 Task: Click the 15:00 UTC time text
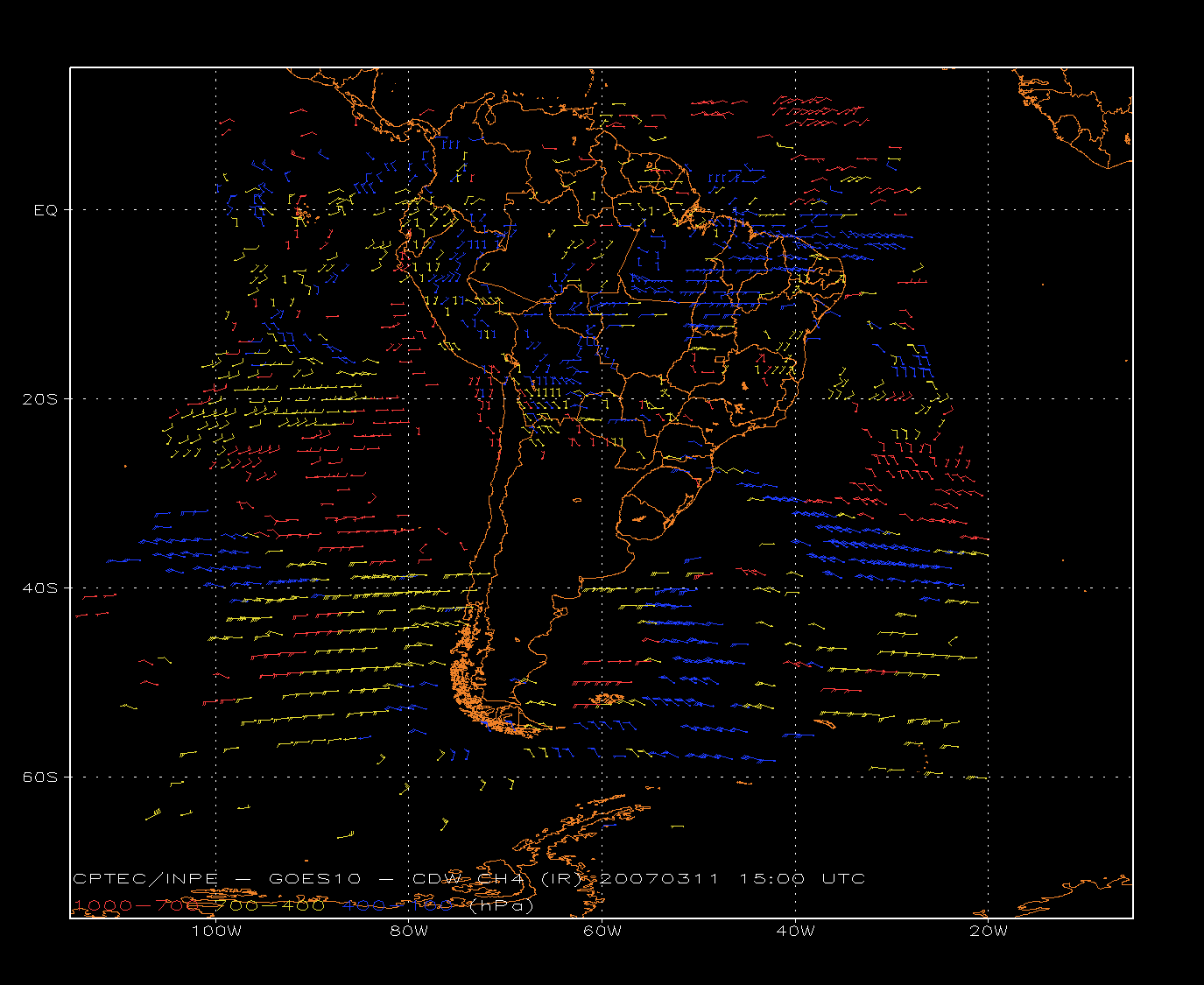(x=802, y=879)
